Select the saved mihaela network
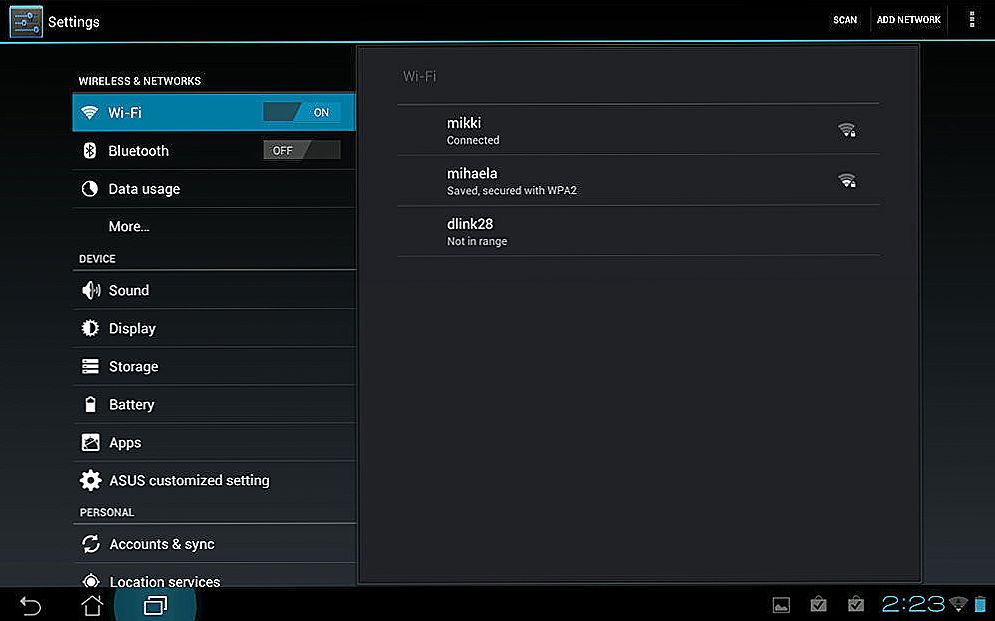The image size is (995, 621). click(638, 180)
